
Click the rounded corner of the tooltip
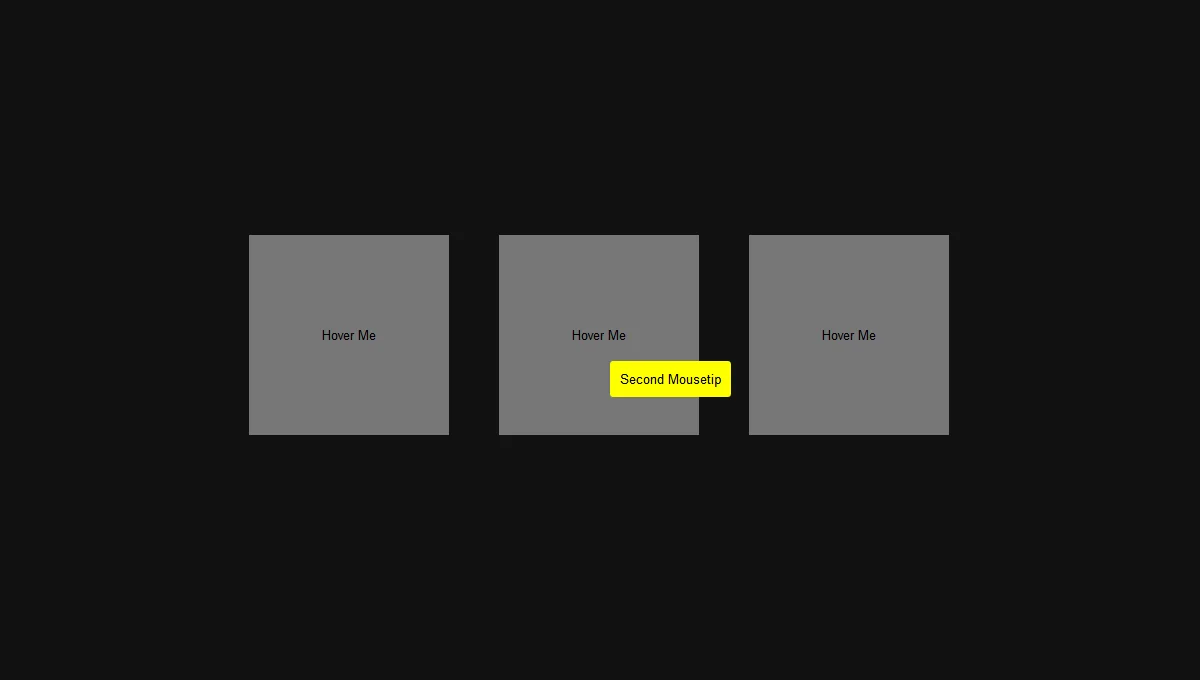click(613, 366)
